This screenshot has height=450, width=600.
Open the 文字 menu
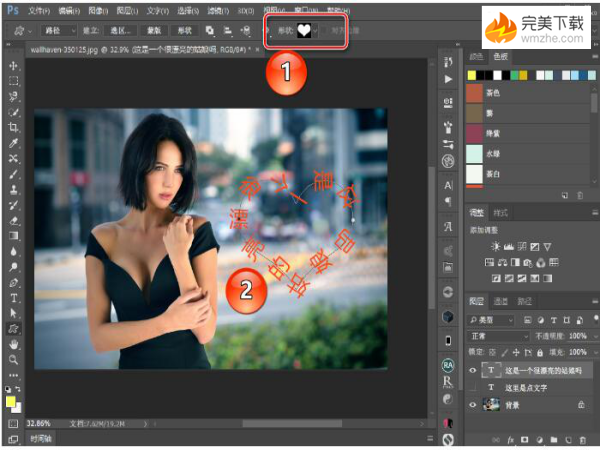click(158, 11)
